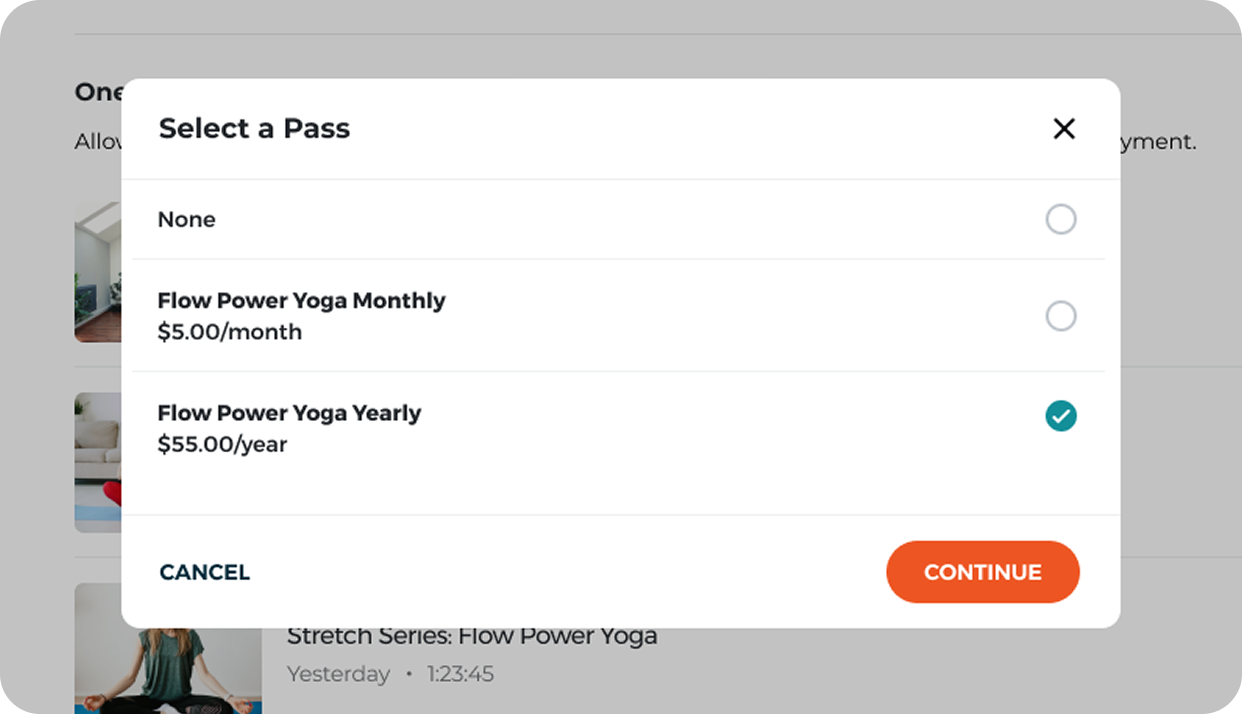Open the room-with-plants video thumbnail

pos(97,272)
